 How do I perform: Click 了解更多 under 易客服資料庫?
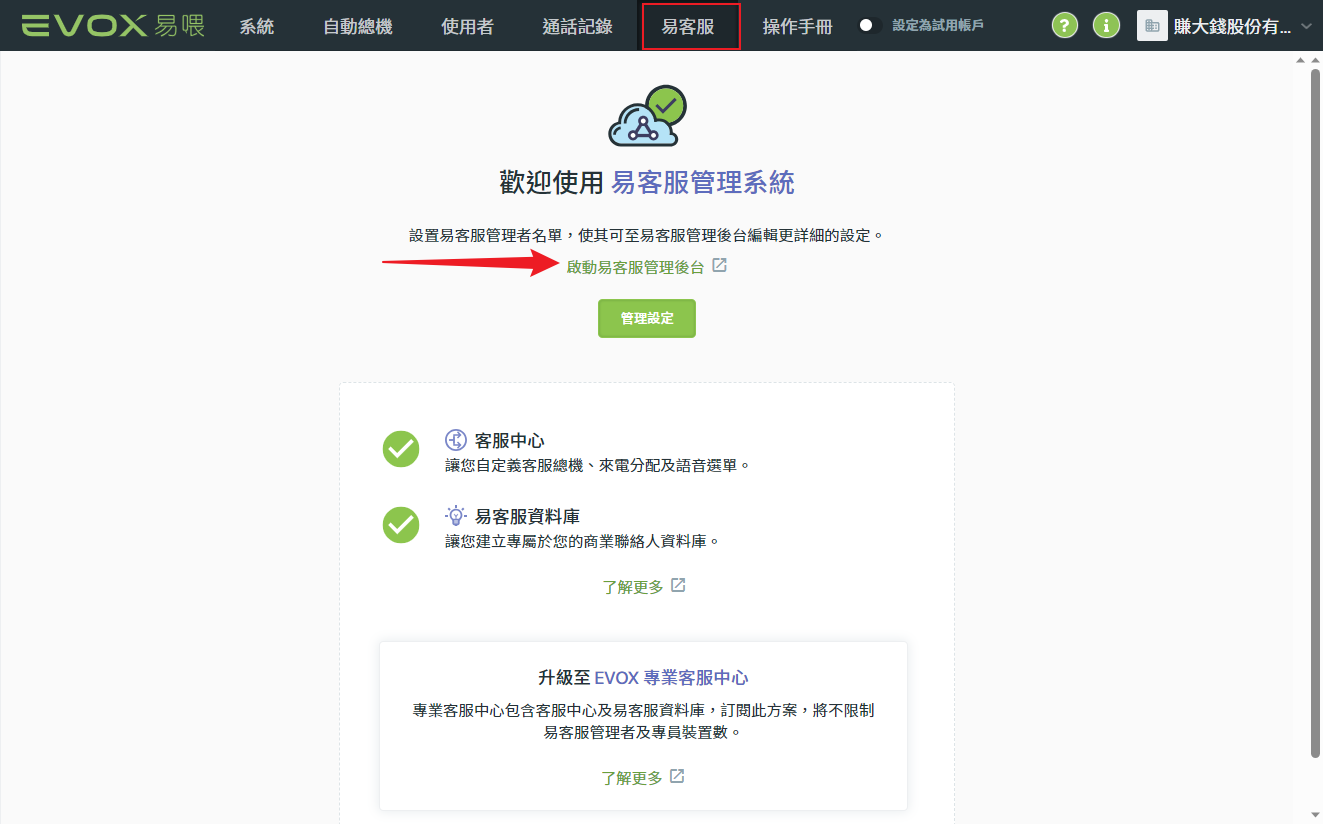(633, 587)
